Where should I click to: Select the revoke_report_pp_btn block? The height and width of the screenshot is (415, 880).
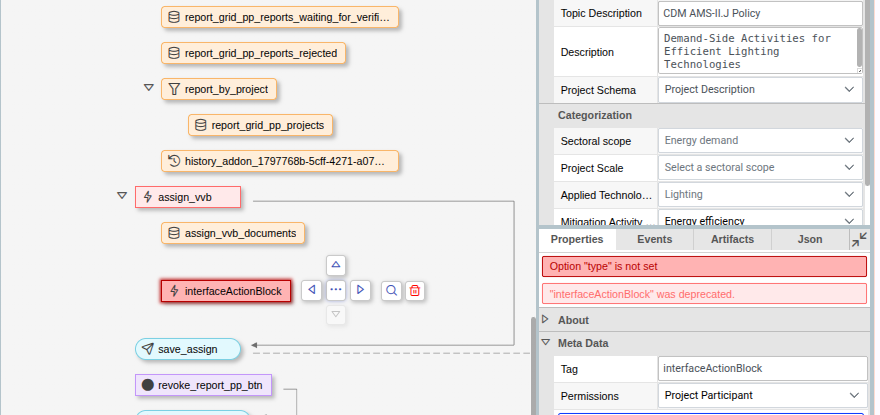pyautogui.click(x=204, y=385)
